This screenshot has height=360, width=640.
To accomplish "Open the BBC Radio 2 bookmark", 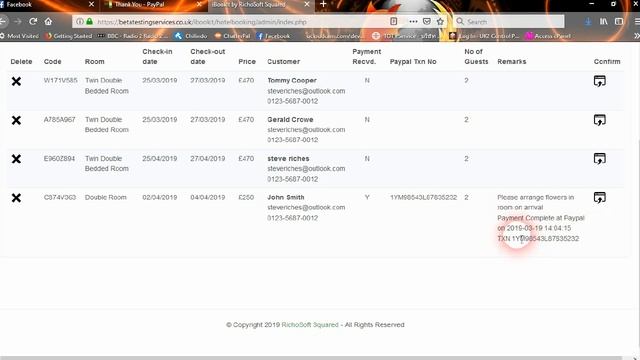I will [x=133, y=36].
